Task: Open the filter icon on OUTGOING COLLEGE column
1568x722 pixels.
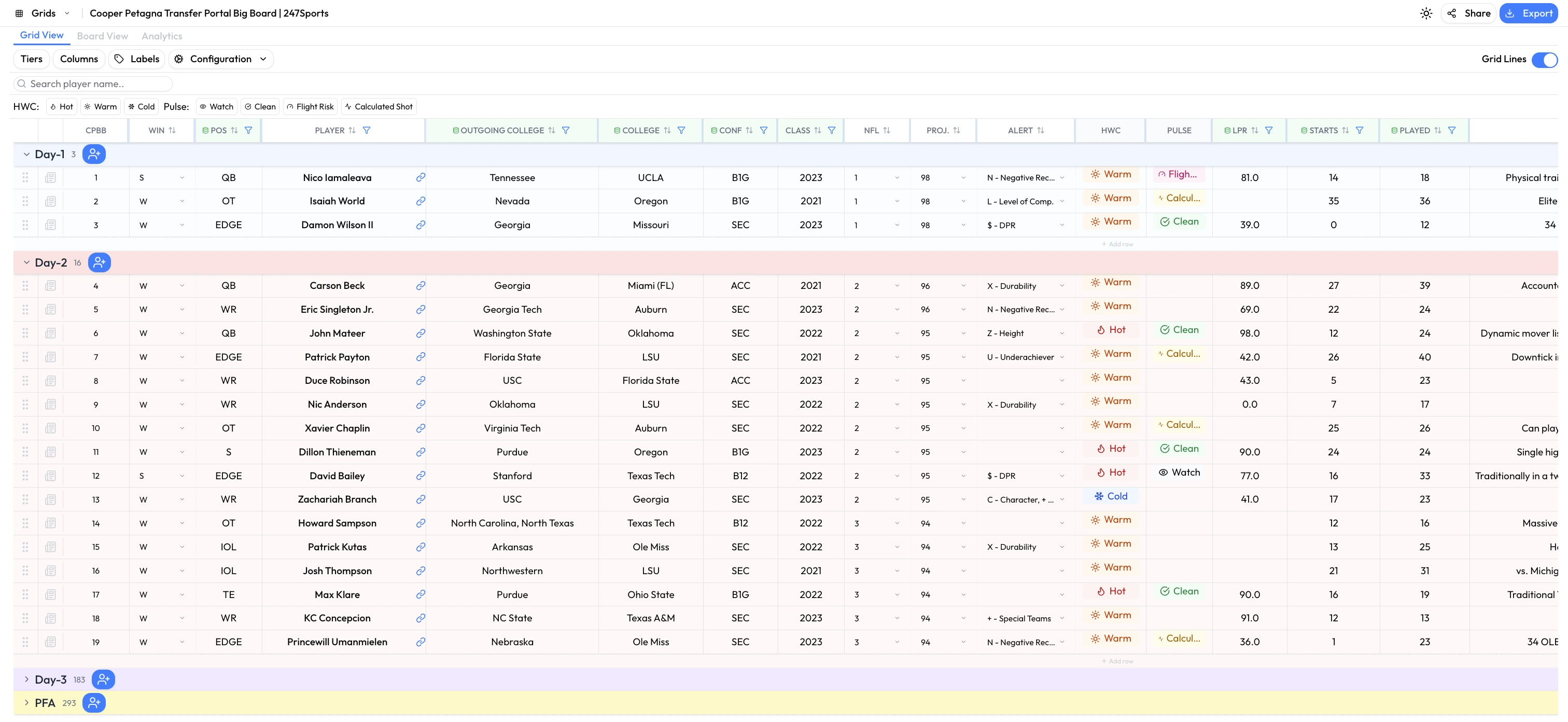Action: pos(566,130)
